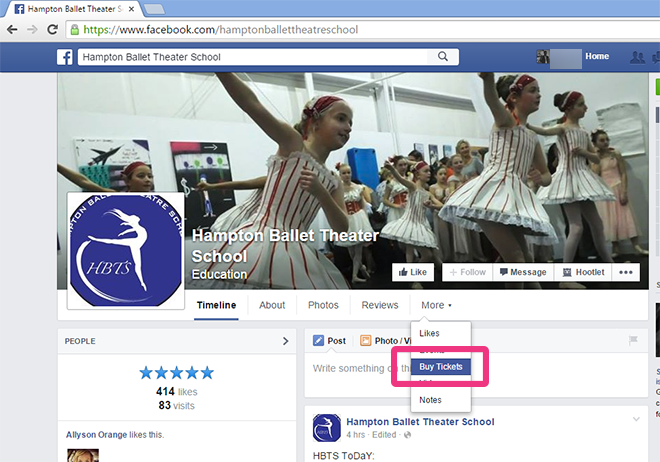Click the green padlock security icon
This screenshot has width=660, height=462.
75,29
